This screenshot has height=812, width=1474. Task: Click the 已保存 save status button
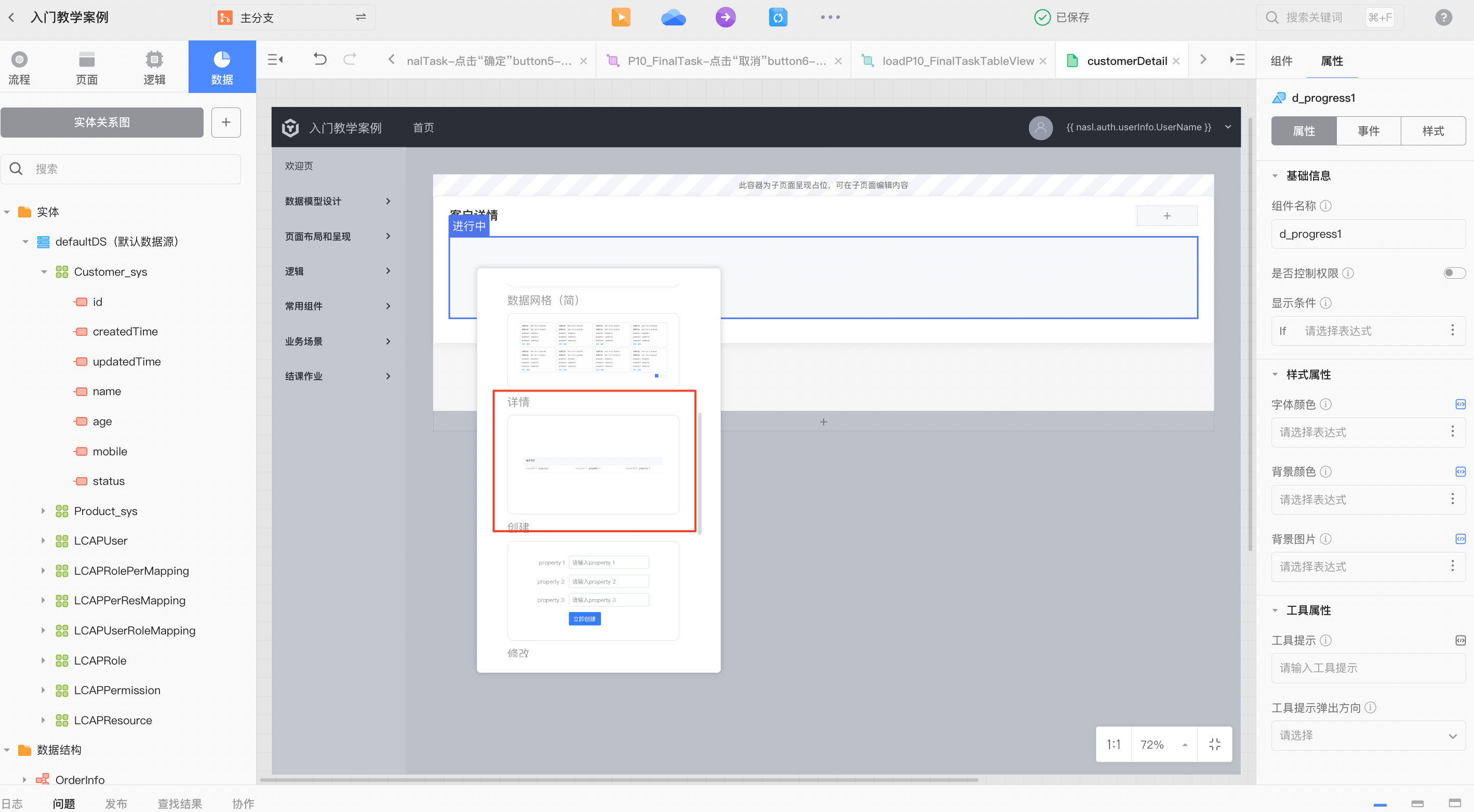pyautogui.click(x=1063, y=17)
